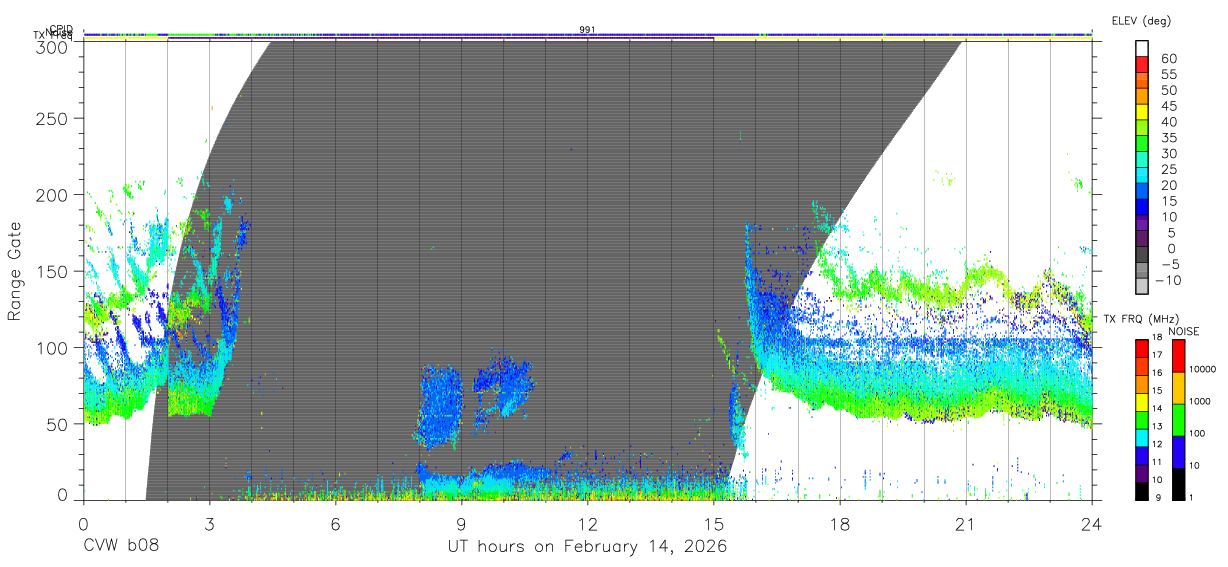Image resolution: width=1228 pixels, height=567 pixels.
Task: Click the 'NOISE' legend title
Action: (1186, 331)
